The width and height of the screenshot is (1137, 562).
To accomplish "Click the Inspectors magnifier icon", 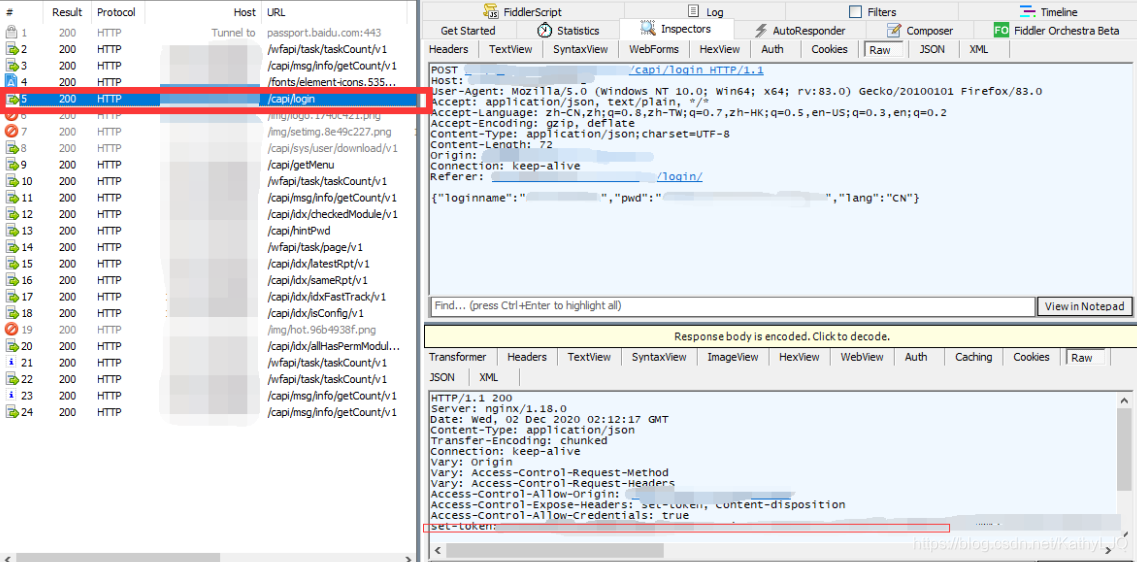I will click(648, 29).
